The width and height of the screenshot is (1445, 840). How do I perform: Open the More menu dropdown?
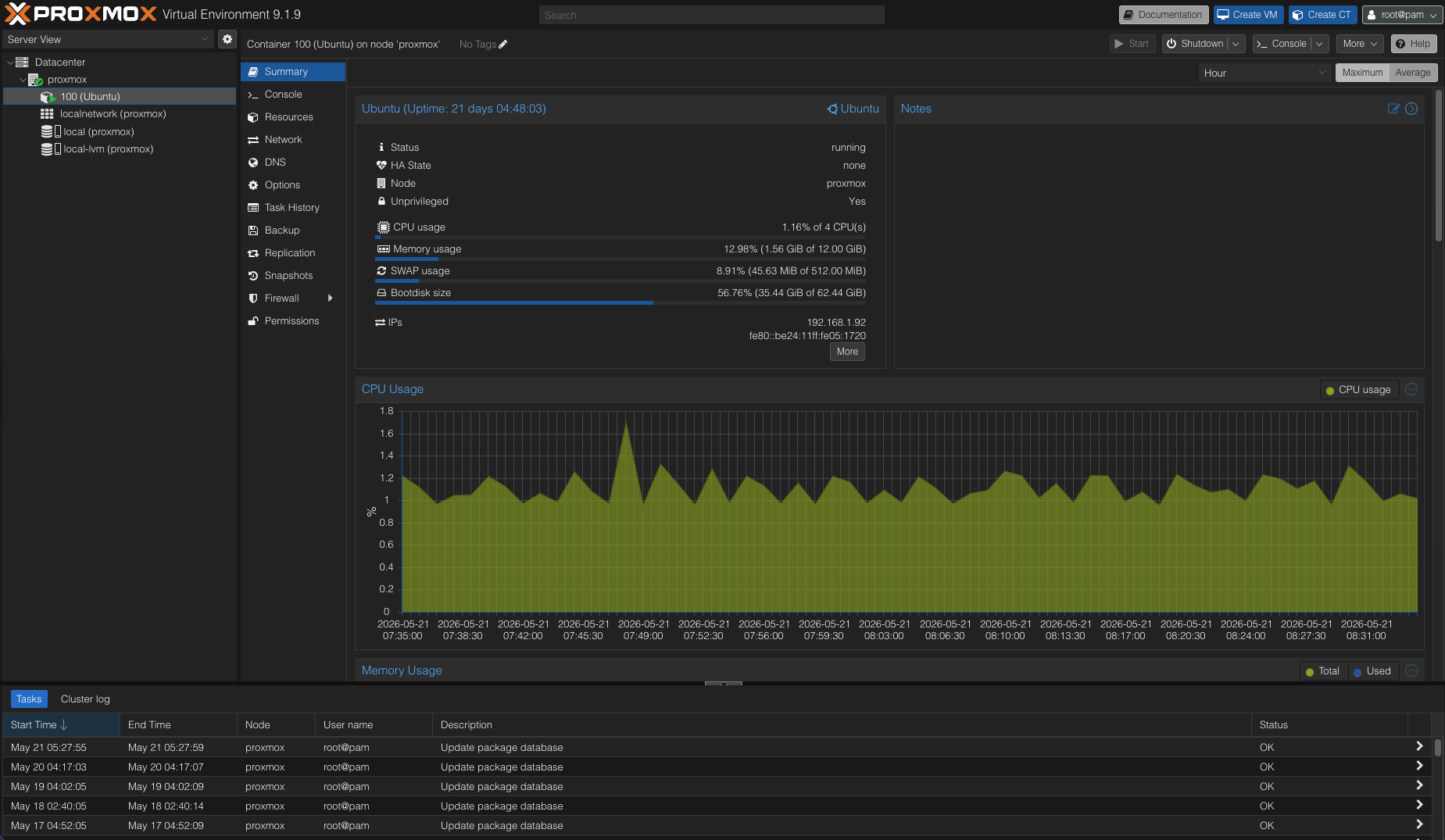pyautogui.click(x=1360, y=44)
